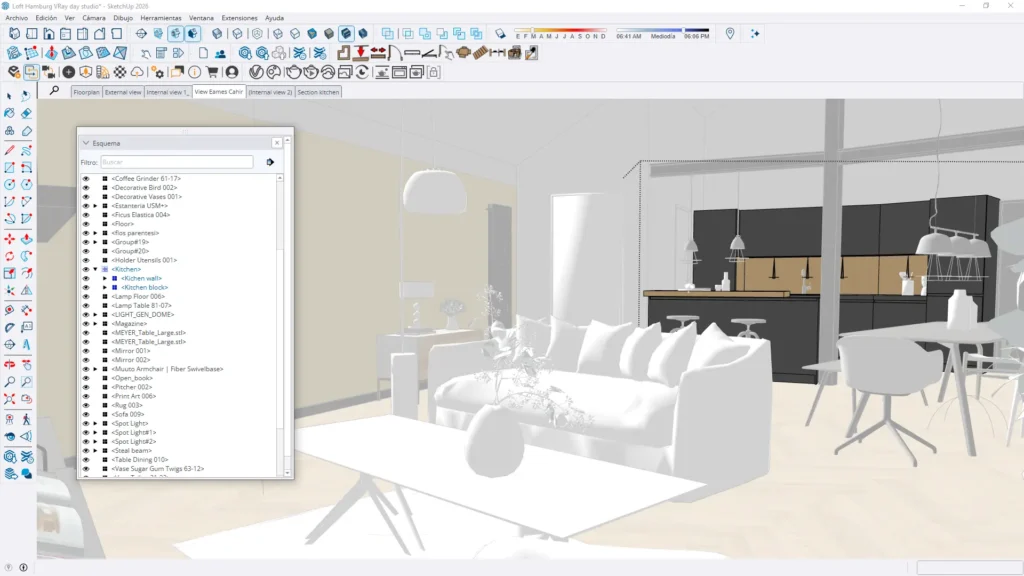Viewport: 1024px width, 576px height.
Task: Hide Coffee Grinder 61-17 via eye icon
Action: pos(86,178)
